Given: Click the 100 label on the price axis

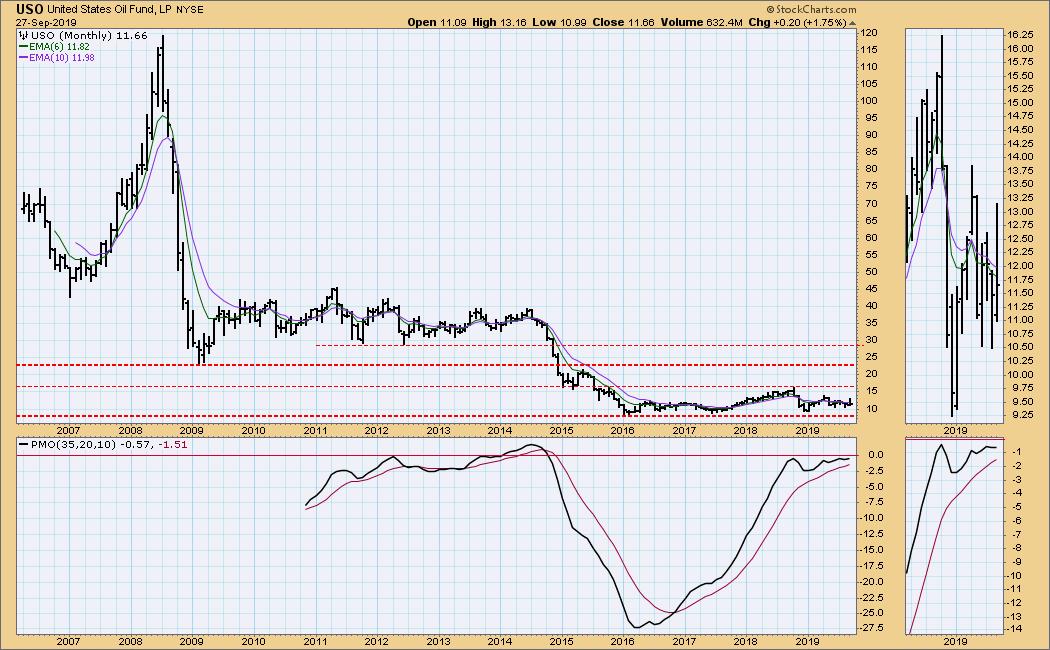Looking at the screenshot, I should point(873,101).
